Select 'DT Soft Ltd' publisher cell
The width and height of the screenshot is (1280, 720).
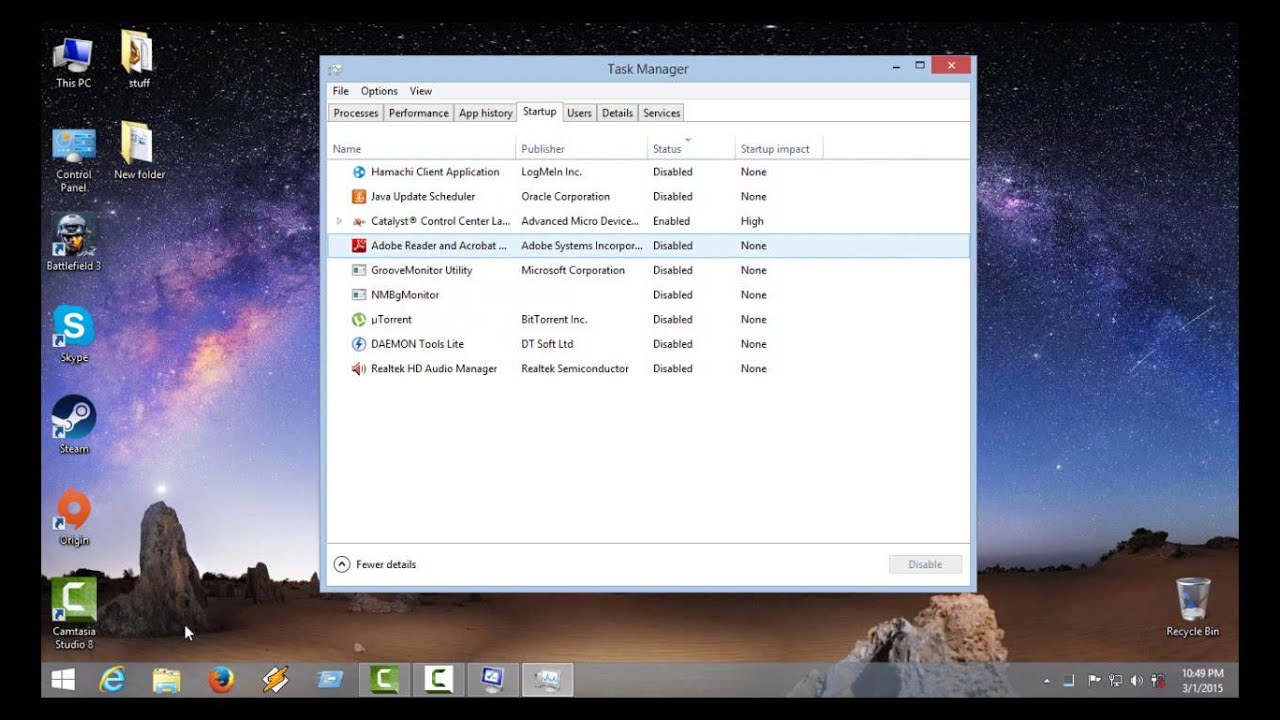point(547,344)
